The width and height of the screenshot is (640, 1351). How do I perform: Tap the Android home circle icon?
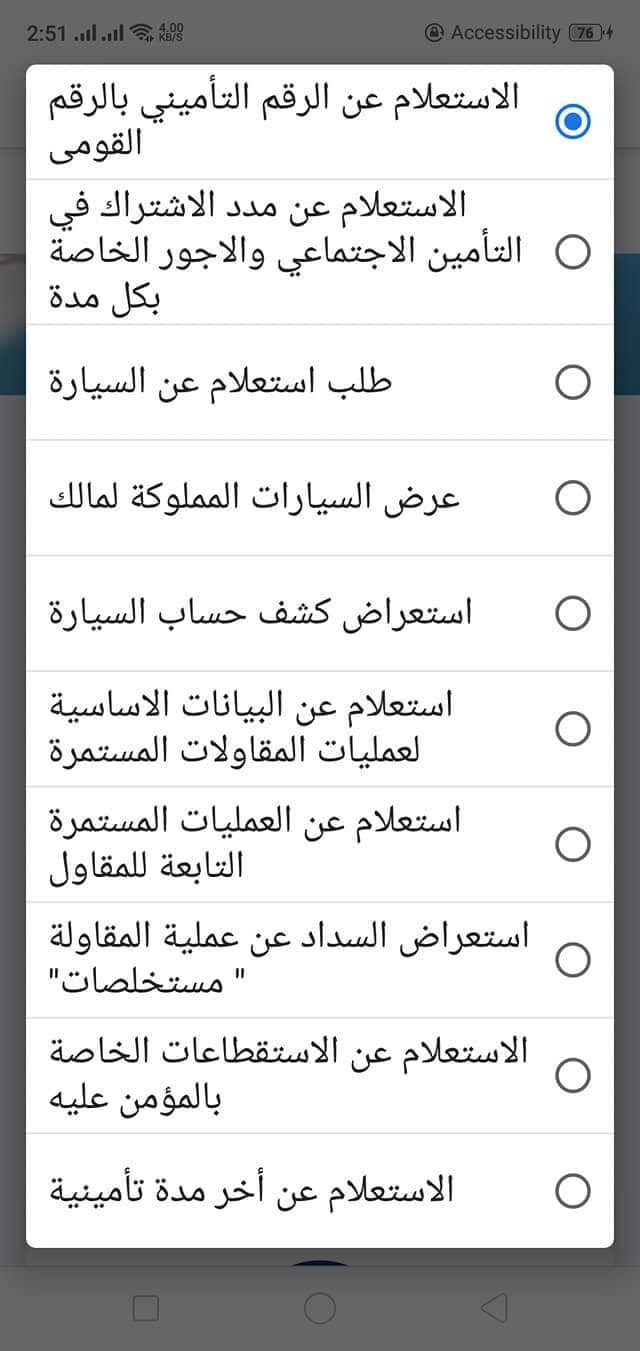coord(320,1307)
